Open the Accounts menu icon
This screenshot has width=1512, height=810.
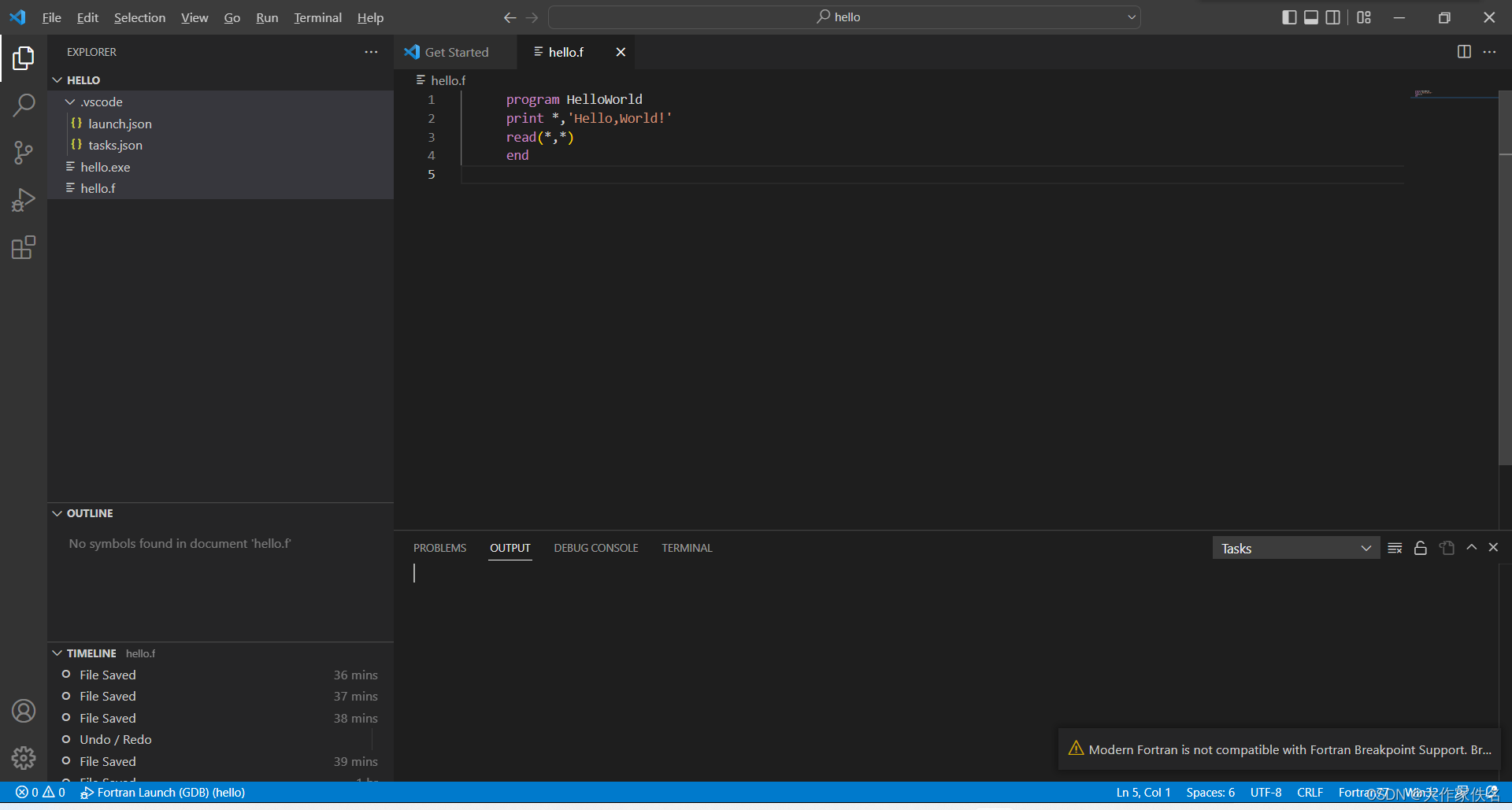(x=24, y=711)
